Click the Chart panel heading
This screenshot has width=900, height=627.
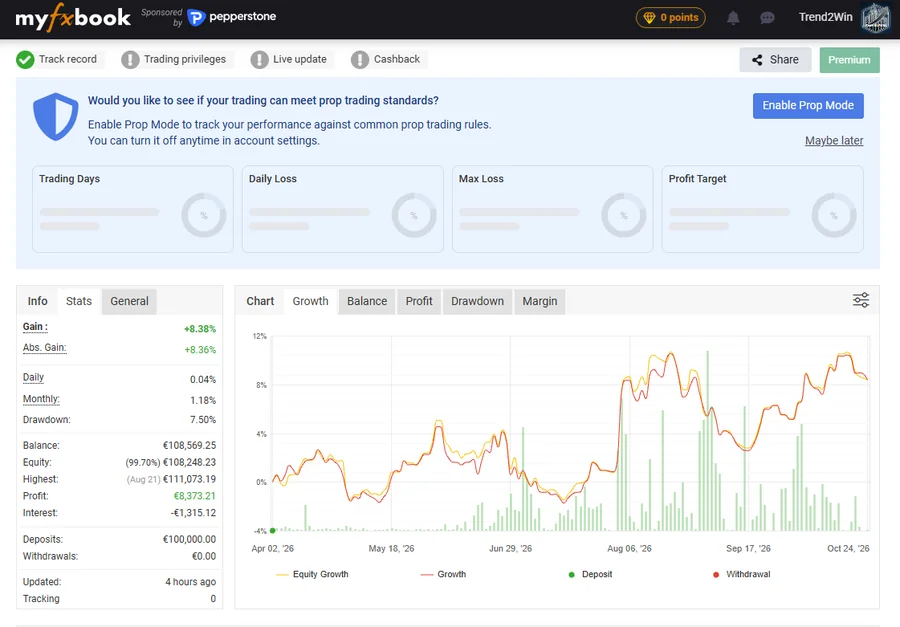click(x=260, y=301)
